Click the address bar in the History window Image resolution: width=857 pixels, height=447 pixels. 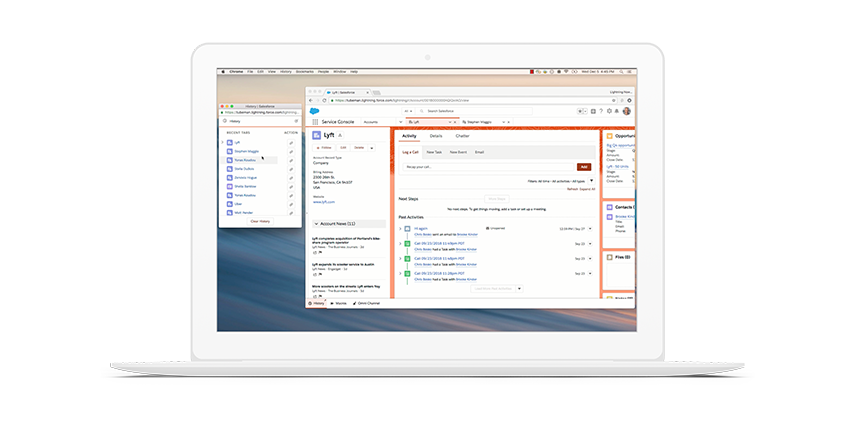260,112
